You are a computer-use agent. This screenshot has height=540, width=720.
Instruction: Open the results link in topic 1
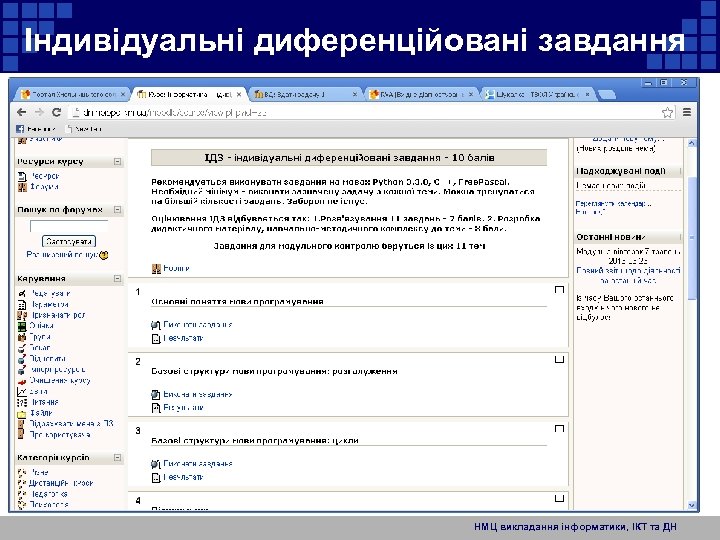[x=183, y=338]
